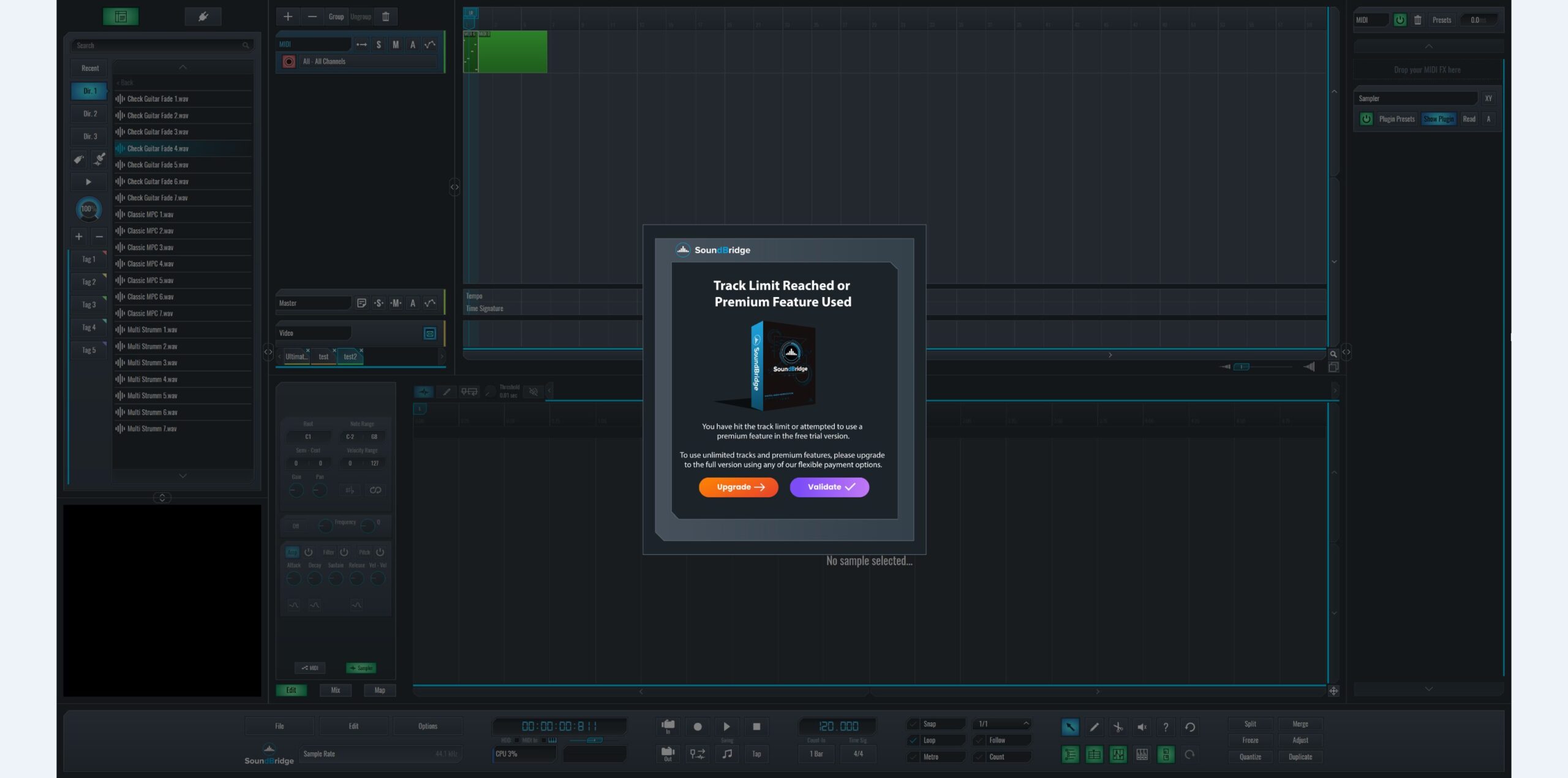
Task: Open the Options menu
Action: tap(428, 726)
